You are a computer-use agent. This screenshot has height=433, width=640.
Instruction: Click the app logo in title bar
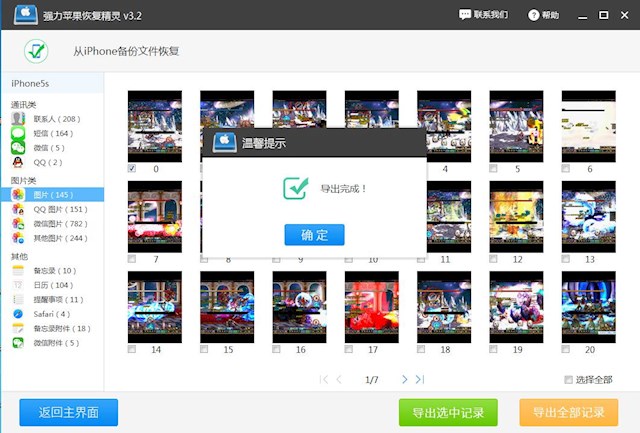pos(26,16)
